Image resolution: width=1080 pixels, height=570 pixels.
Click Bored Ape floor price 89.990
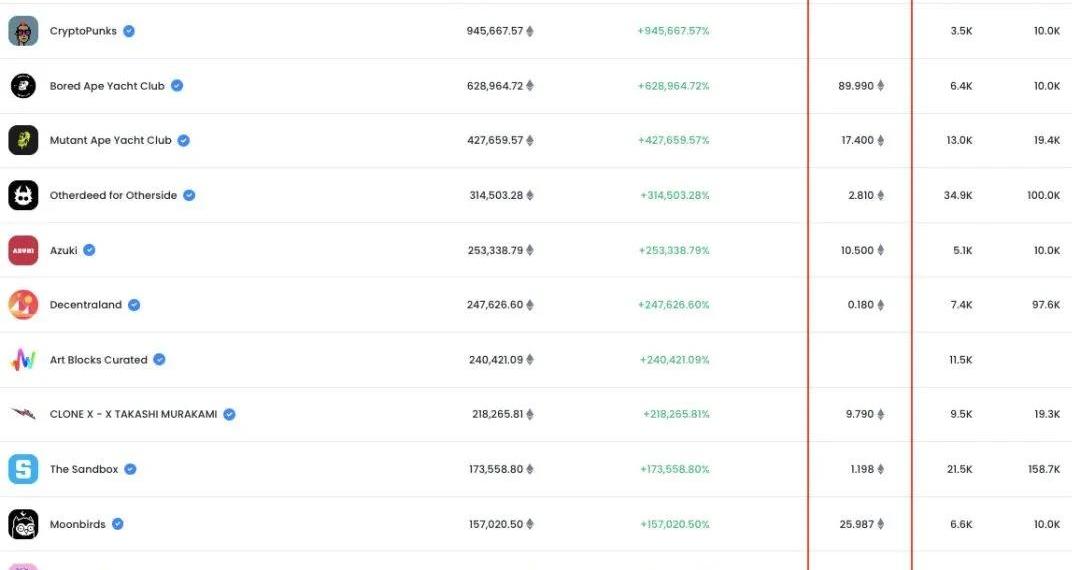[x=856, y=86]
